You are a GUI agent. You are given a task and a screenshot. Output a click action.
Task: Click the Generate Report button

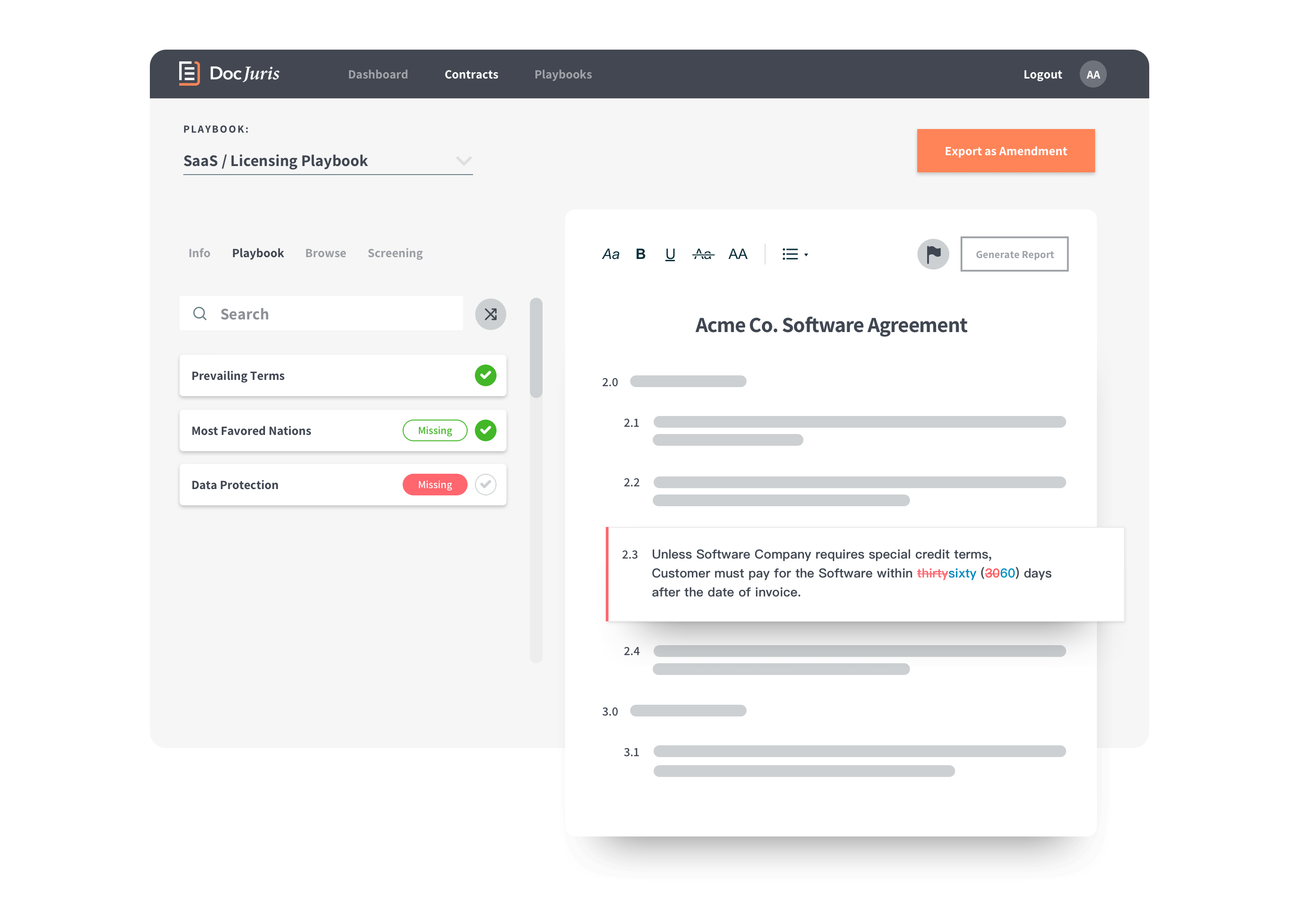pos(1014,254)
